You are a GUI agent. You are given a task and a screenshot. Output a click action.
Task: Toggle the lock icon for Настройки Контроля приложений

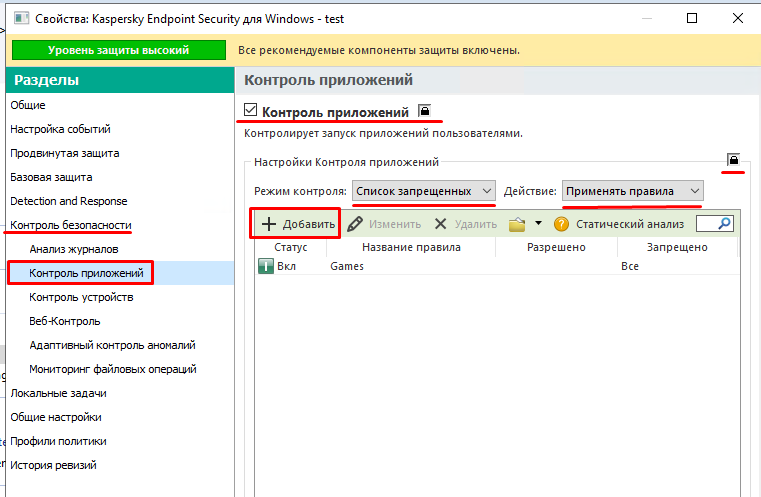[x=733, y=159]
